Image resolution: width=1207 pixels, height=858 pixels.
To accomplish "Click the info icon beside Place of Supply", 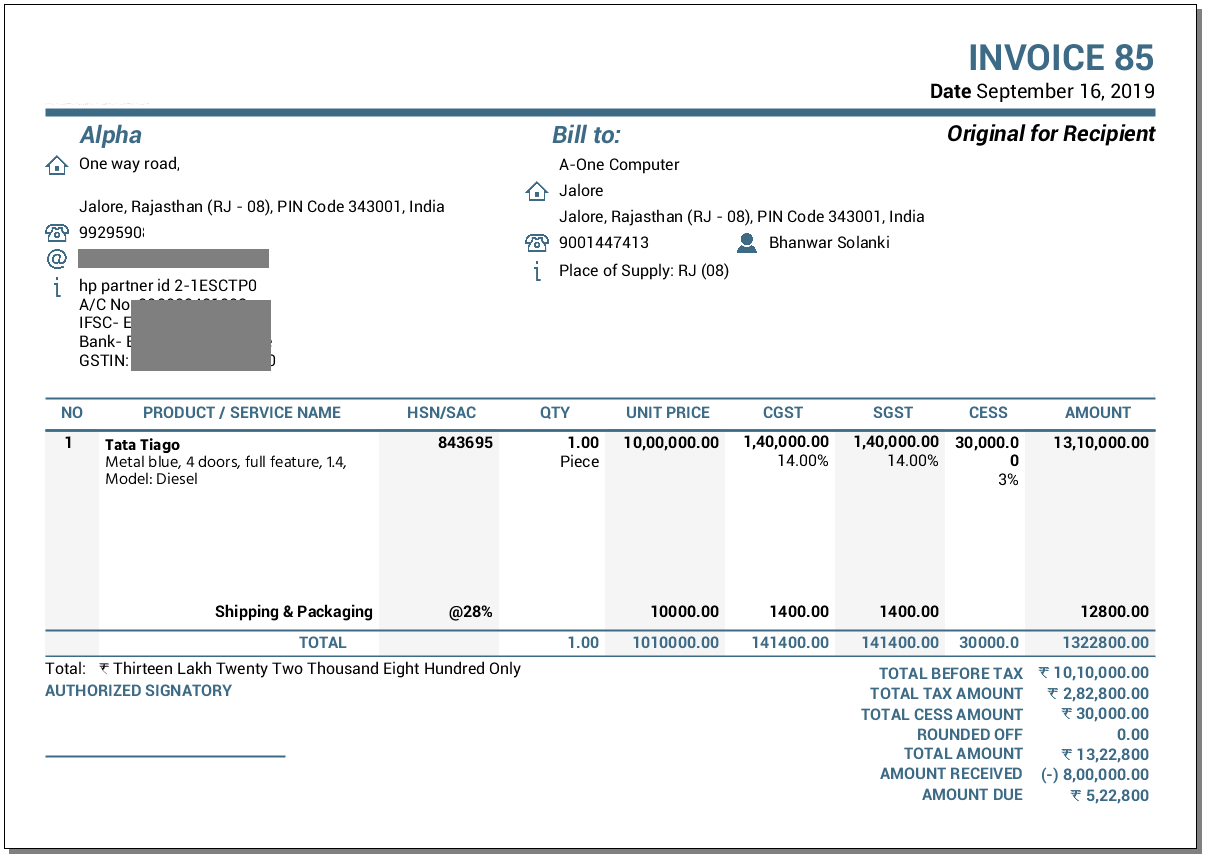I will (537, 271).
